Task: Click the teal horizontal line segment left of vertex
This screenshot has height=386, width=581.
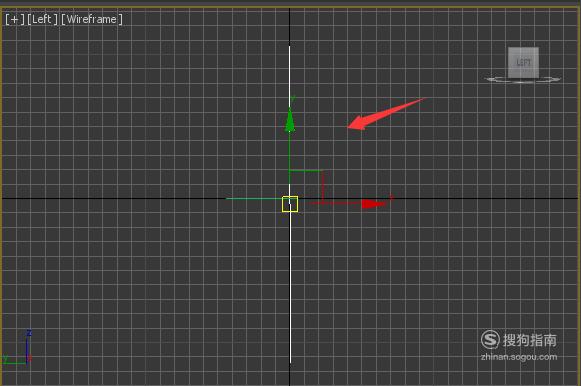Action: (254, 199)
